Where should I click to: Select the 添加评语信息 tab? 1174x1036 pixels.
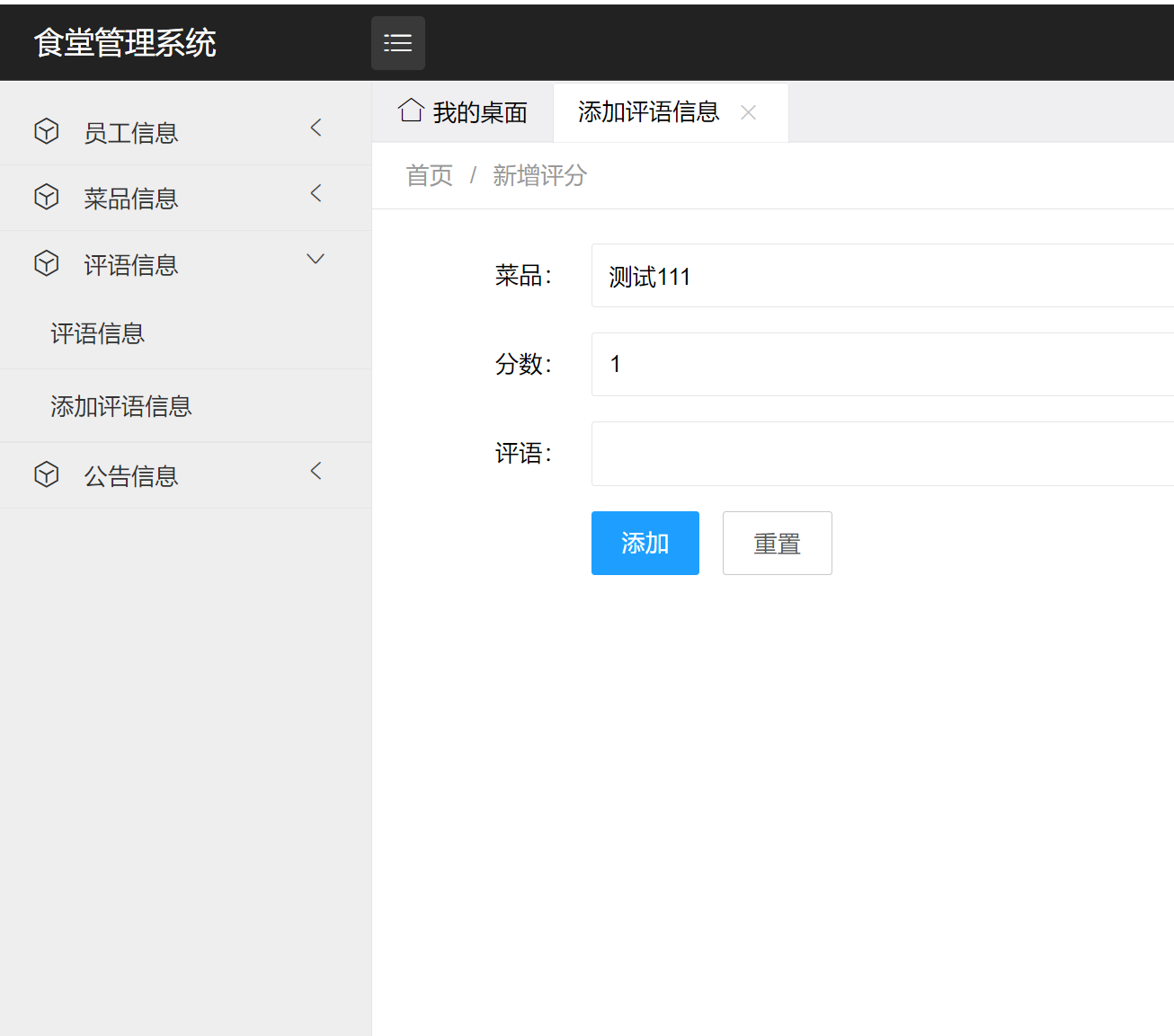click(x=671, y=112)
